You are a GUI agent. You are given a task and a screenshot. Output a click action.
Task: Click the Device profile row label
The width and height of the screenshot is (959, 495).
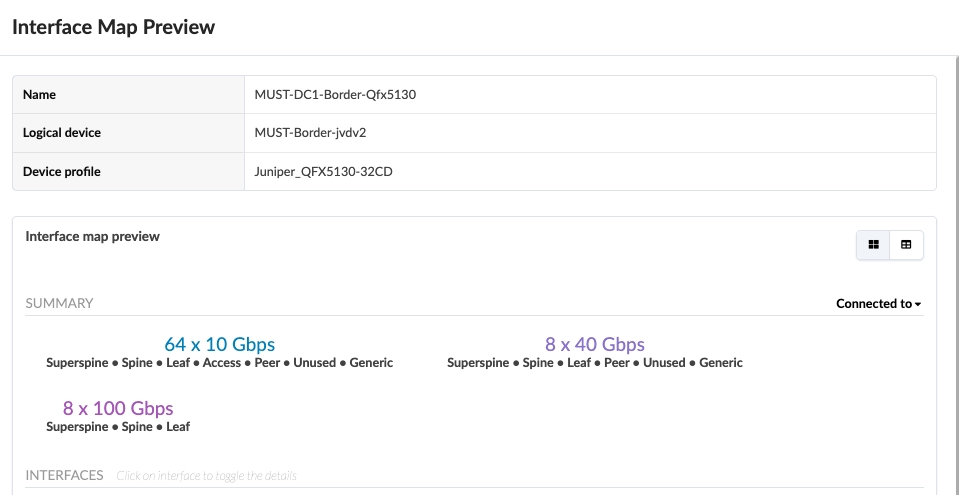(x=62, y=171)
